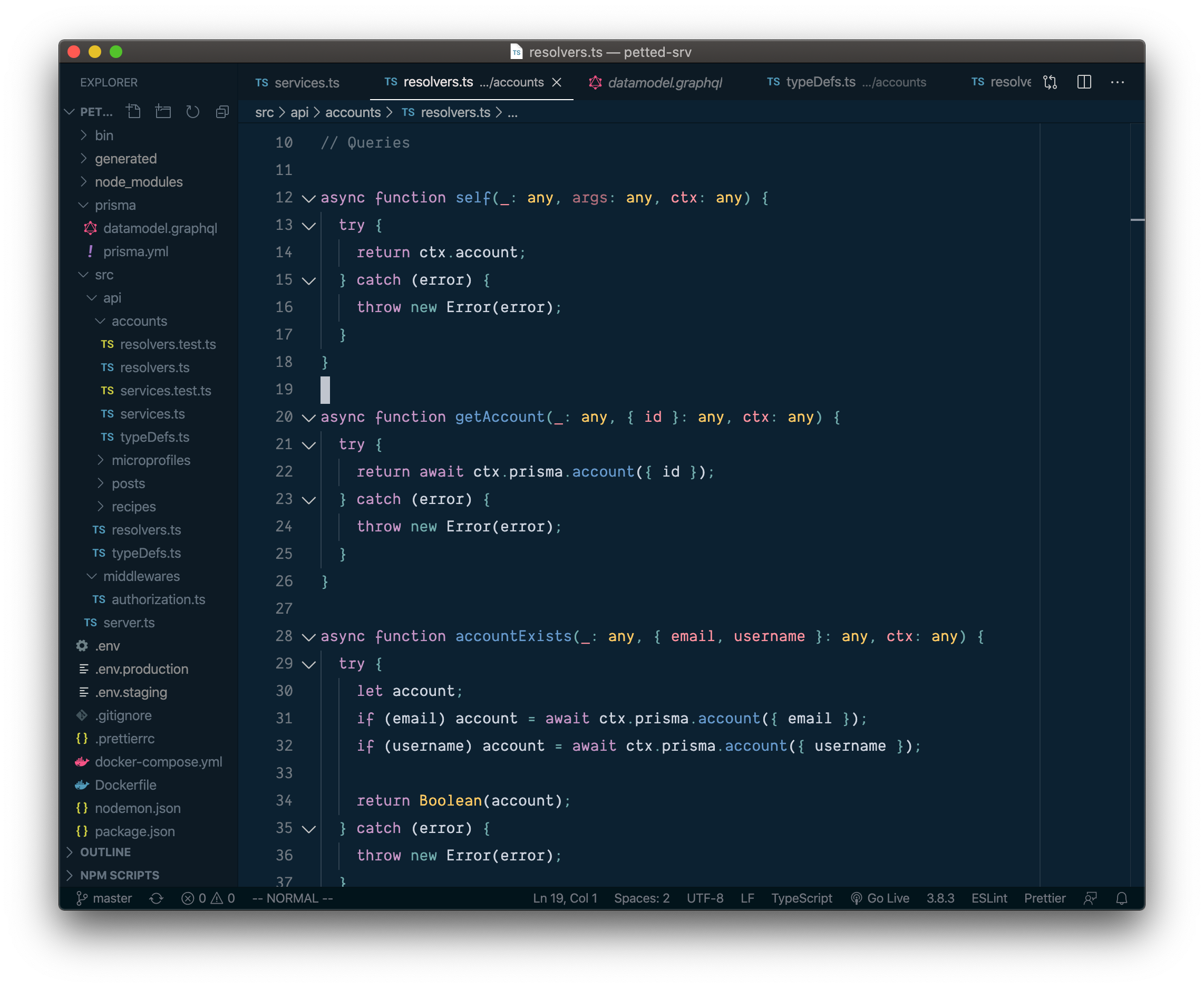Select language mode TypeScript in status bar
1204x988 pixels.
[x=802, y=898]
